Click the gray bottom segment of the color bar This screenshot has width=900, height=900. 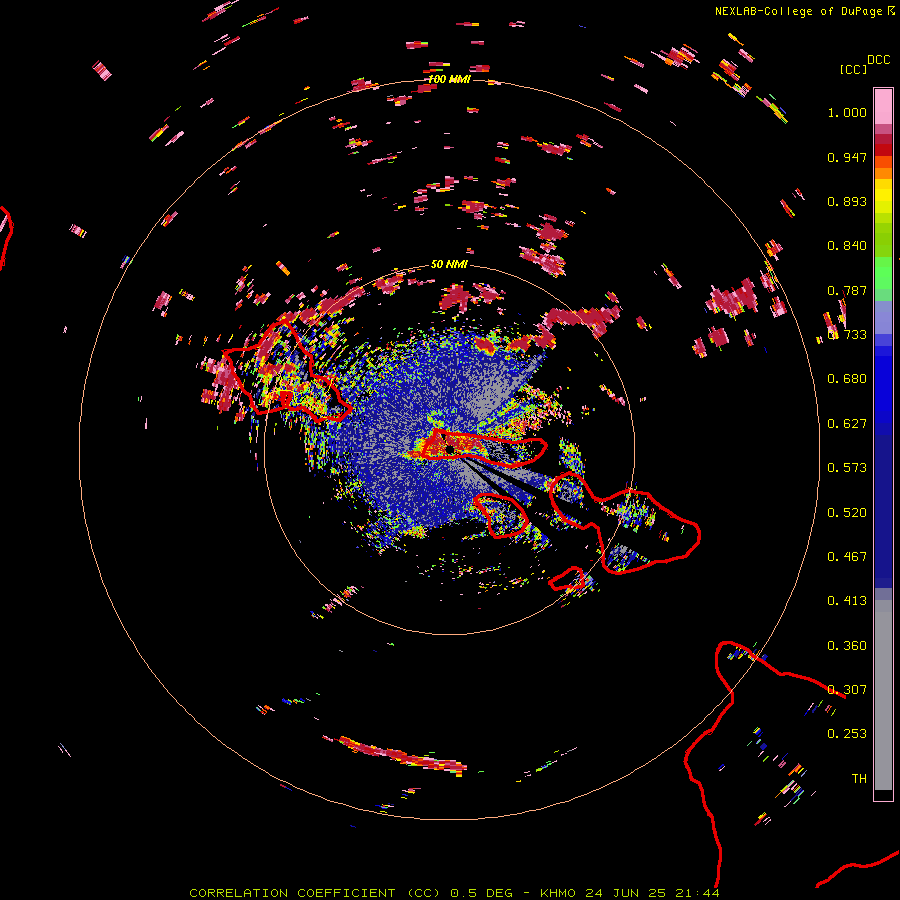tap(883, 695)
